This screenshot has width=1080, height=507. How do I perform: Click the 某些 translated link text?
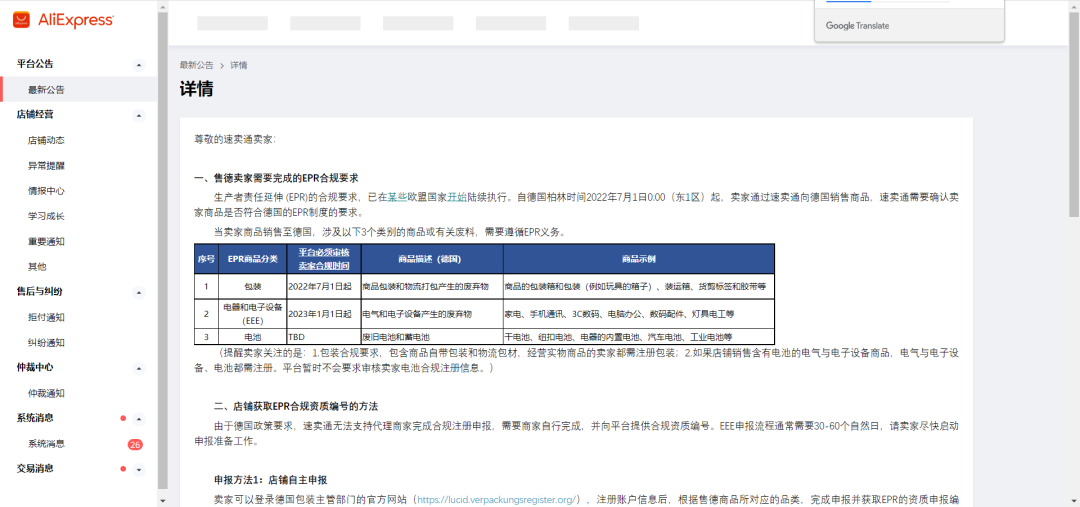pyautogui.click(x=397, y=196)
